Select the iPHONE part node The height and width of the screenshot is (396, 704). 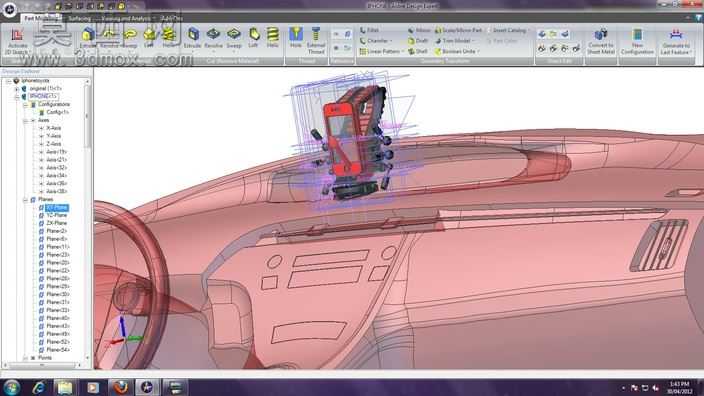click(x=43, y=97)
